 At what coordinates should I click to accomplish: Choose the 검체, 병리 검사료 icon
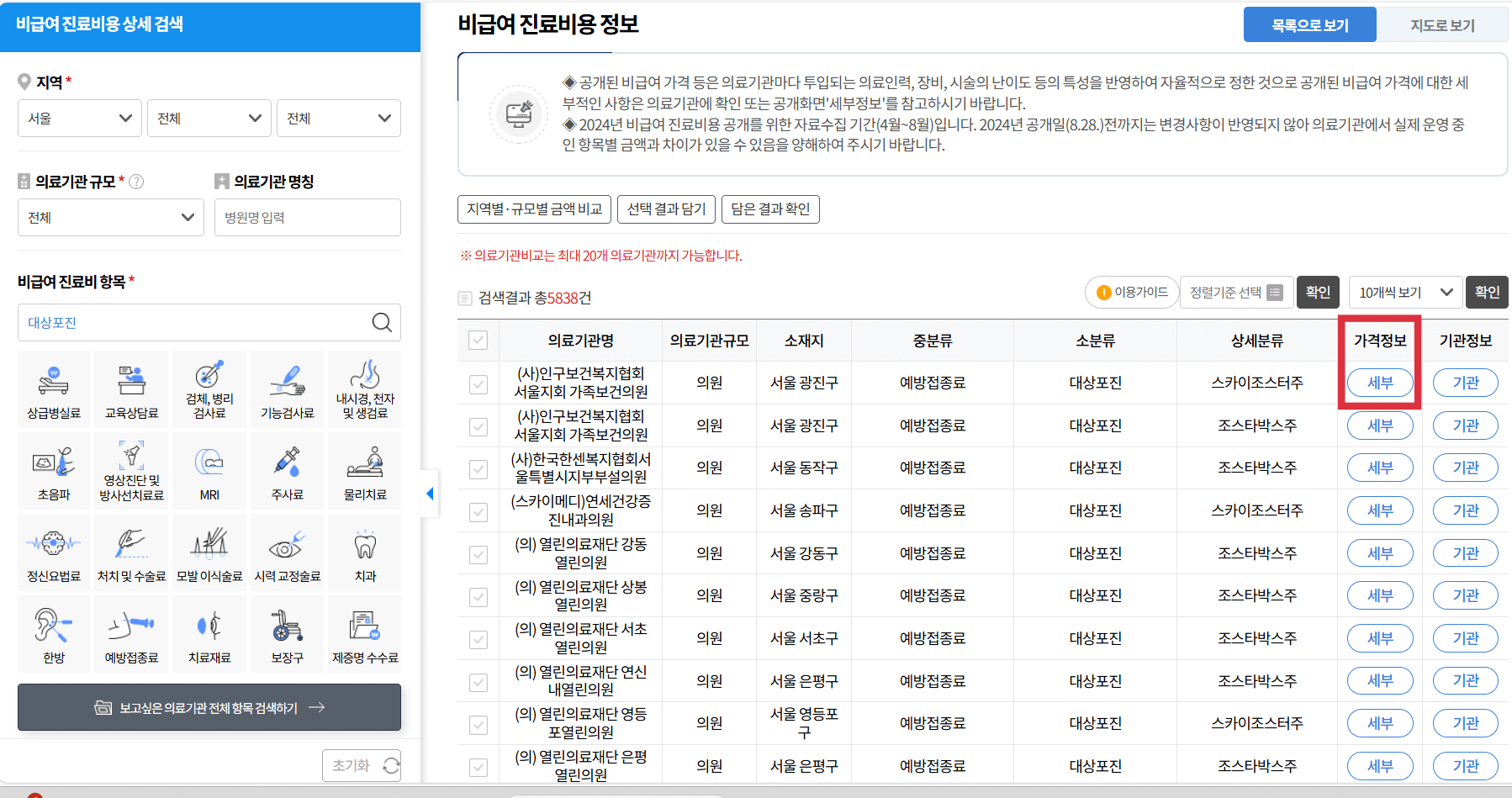coord(209,389)
